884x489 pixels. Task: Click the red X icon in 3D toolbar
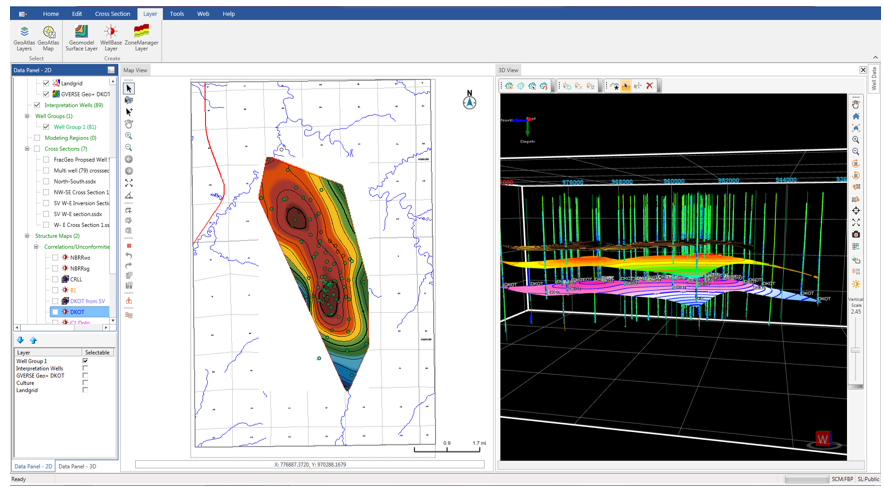pos(649,86)
